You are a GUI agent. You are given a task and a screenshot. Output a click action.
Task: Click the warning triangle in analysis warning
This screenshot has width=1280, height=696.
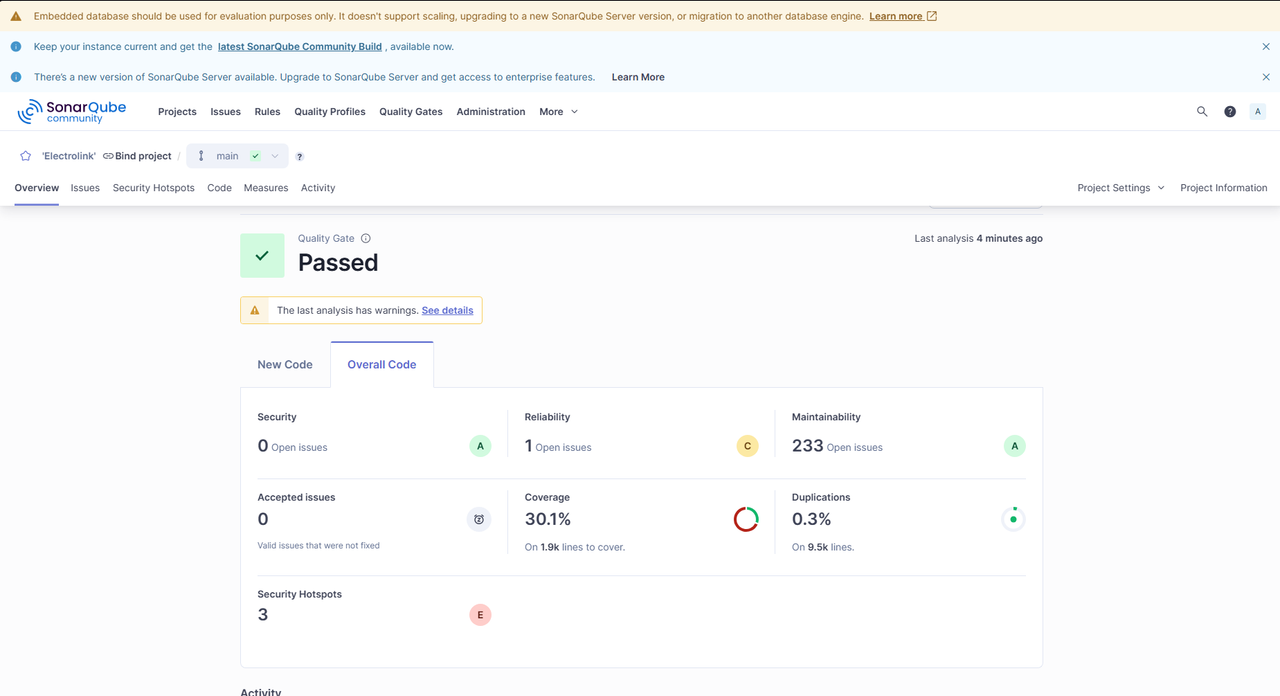pyautogui.click(x=254, y=310)
